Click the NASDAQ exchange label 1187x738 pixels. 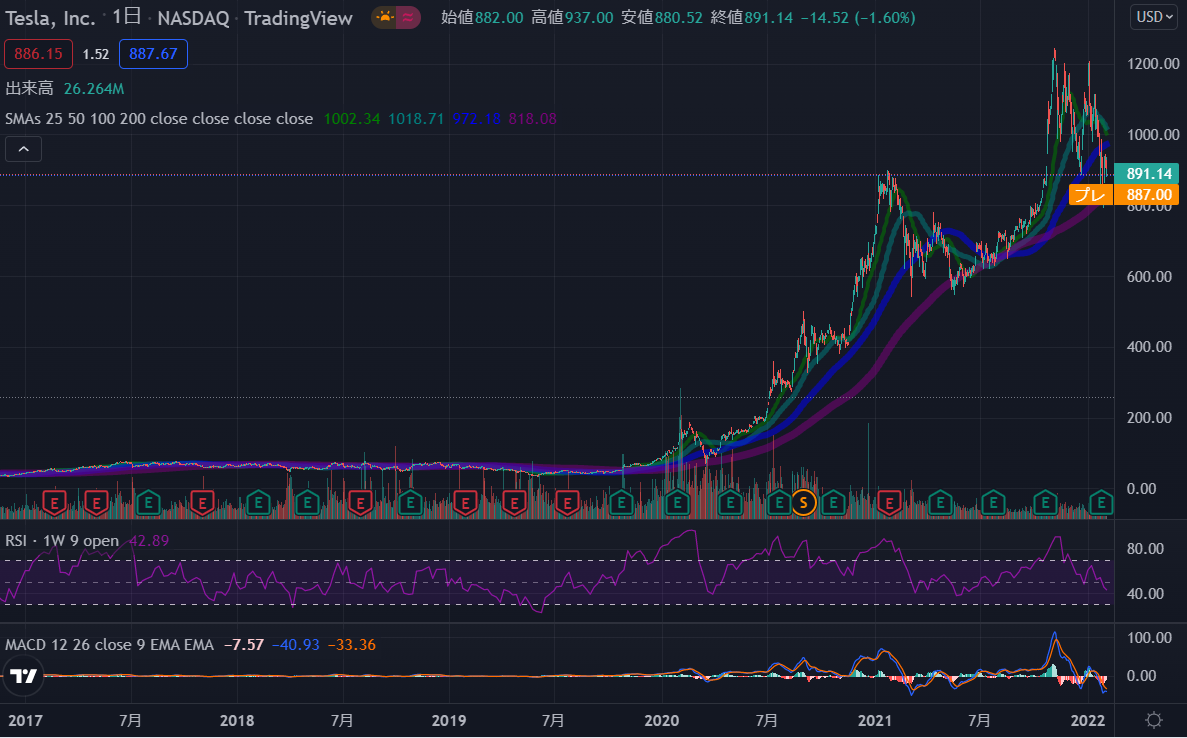pos(193,18)
